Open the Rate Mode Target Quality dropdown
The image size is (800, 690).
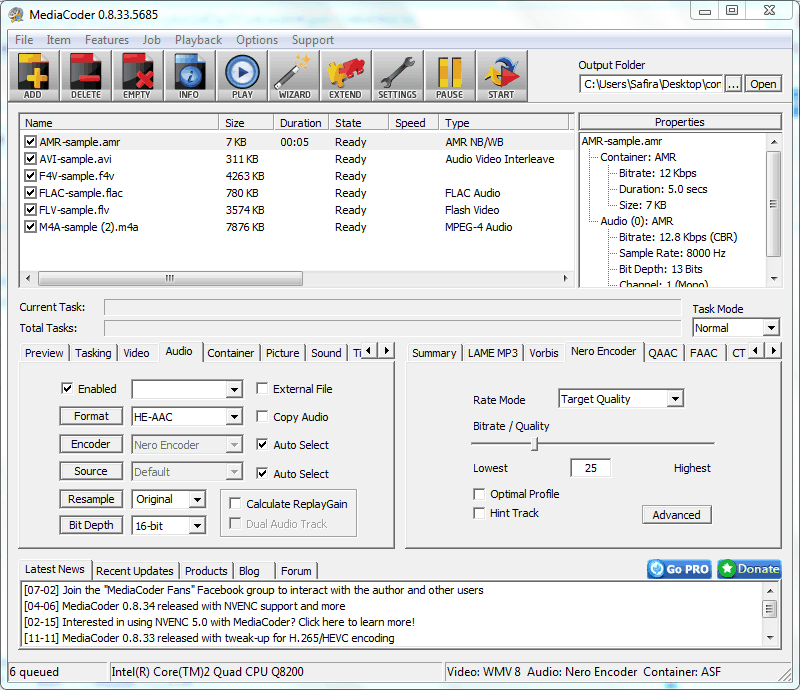675,399
